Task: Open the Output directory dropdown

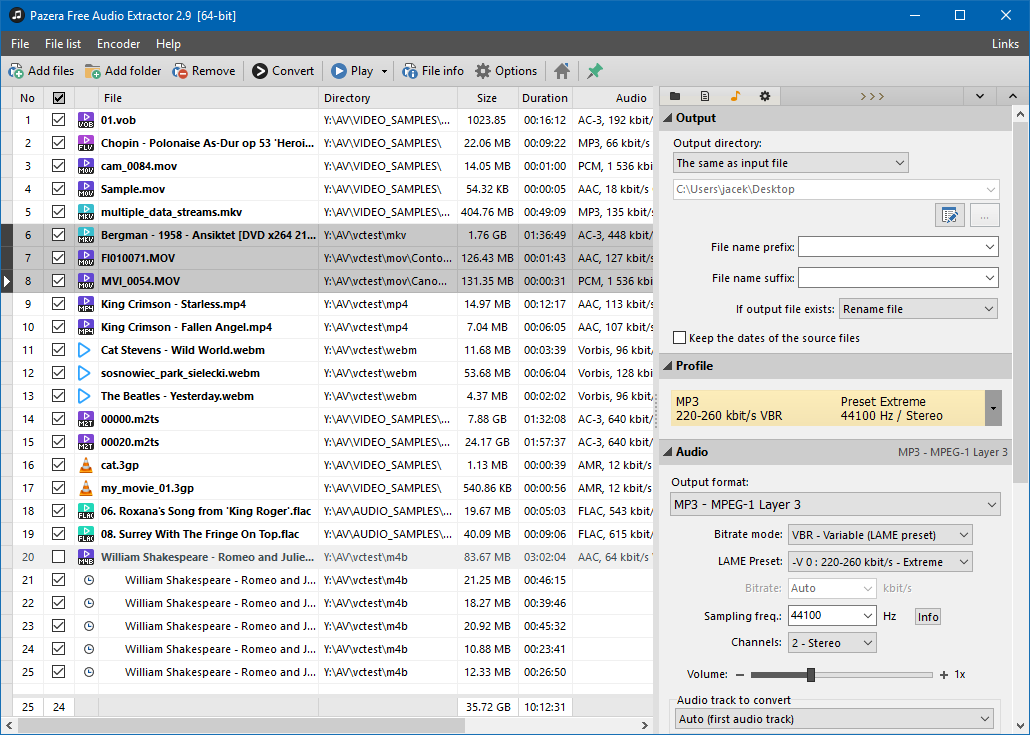Action: point(791,163)
